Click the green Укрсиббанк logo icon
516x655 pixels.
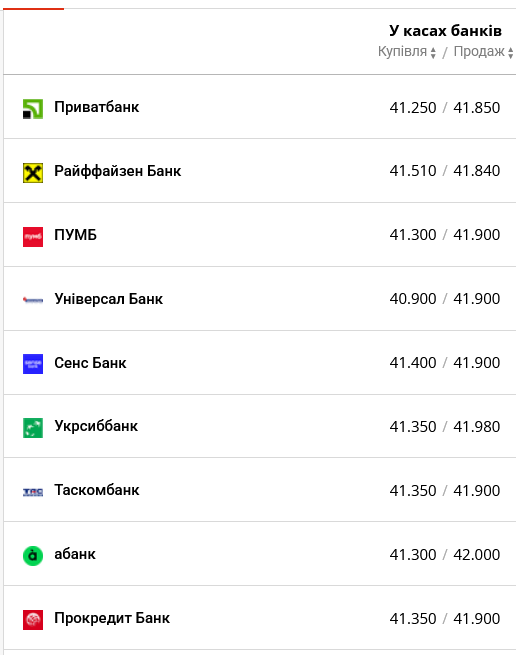pos(33,428)
